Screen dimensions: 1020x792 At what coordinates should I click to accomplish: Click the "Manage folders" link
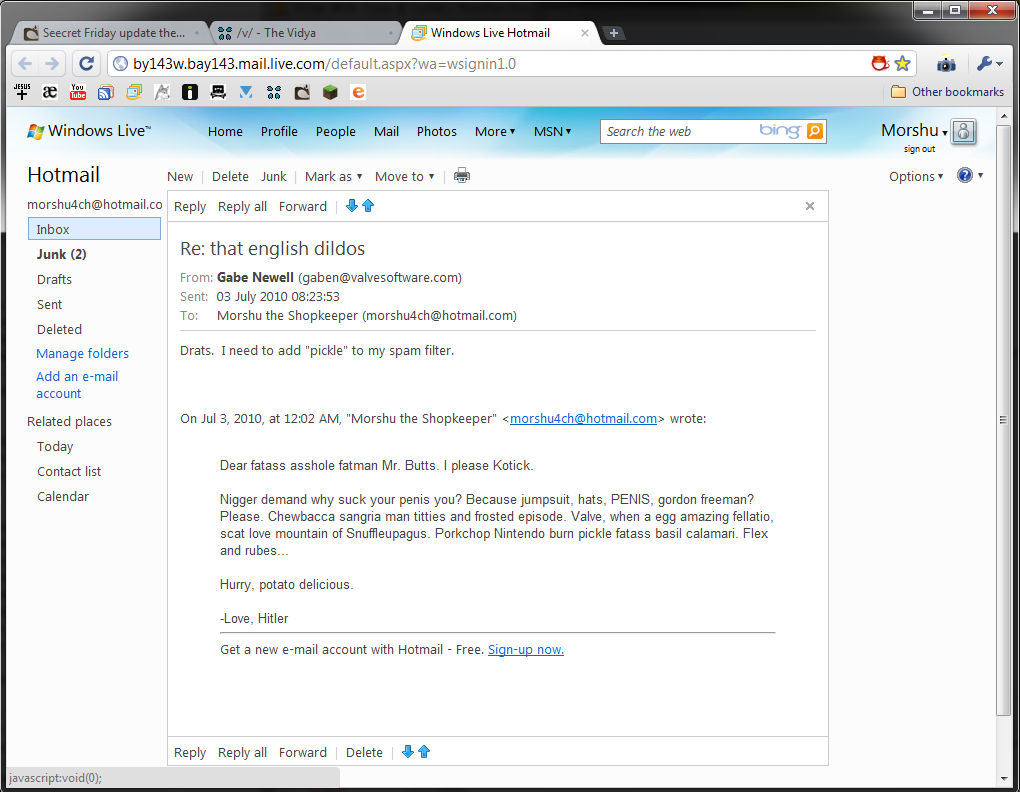(x=82, y=353)
